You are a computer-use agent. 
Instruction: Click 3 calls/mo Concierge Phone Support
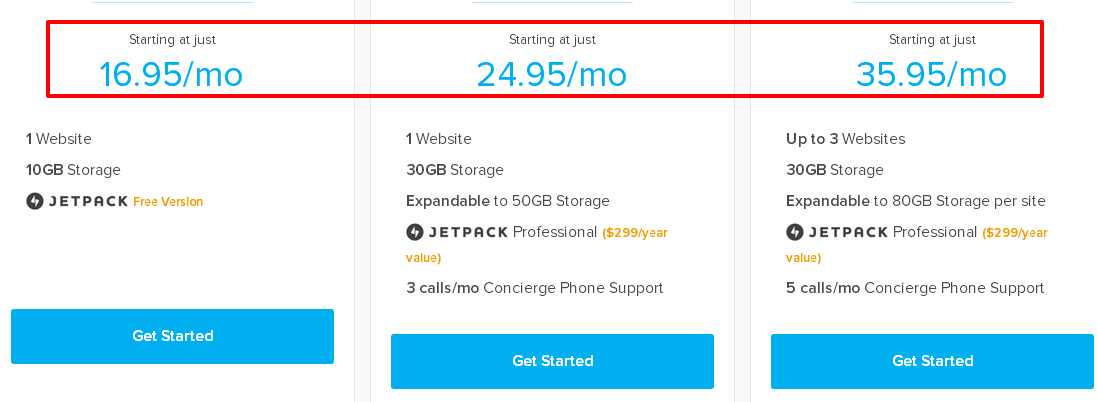click(x=535, y=288)
